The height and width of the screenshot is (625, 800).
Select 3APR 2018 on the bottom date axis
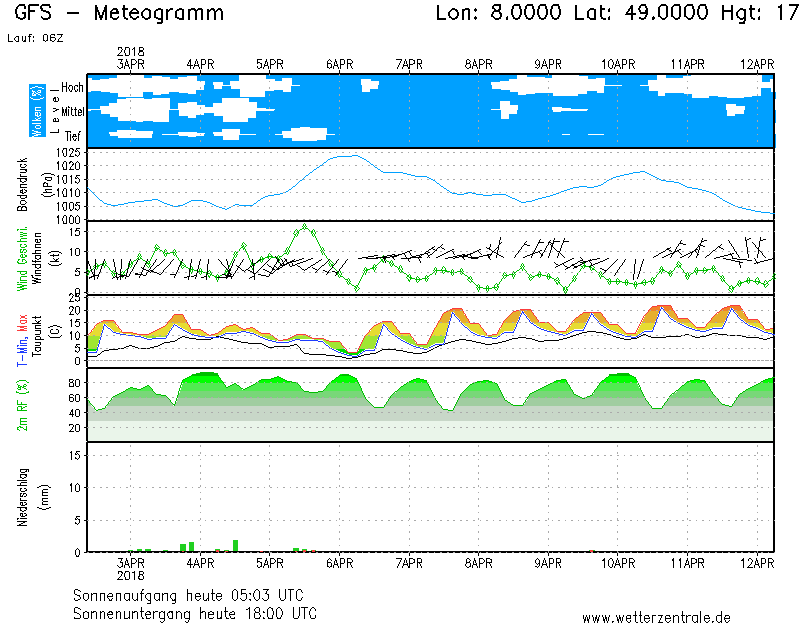coord(131,569)
